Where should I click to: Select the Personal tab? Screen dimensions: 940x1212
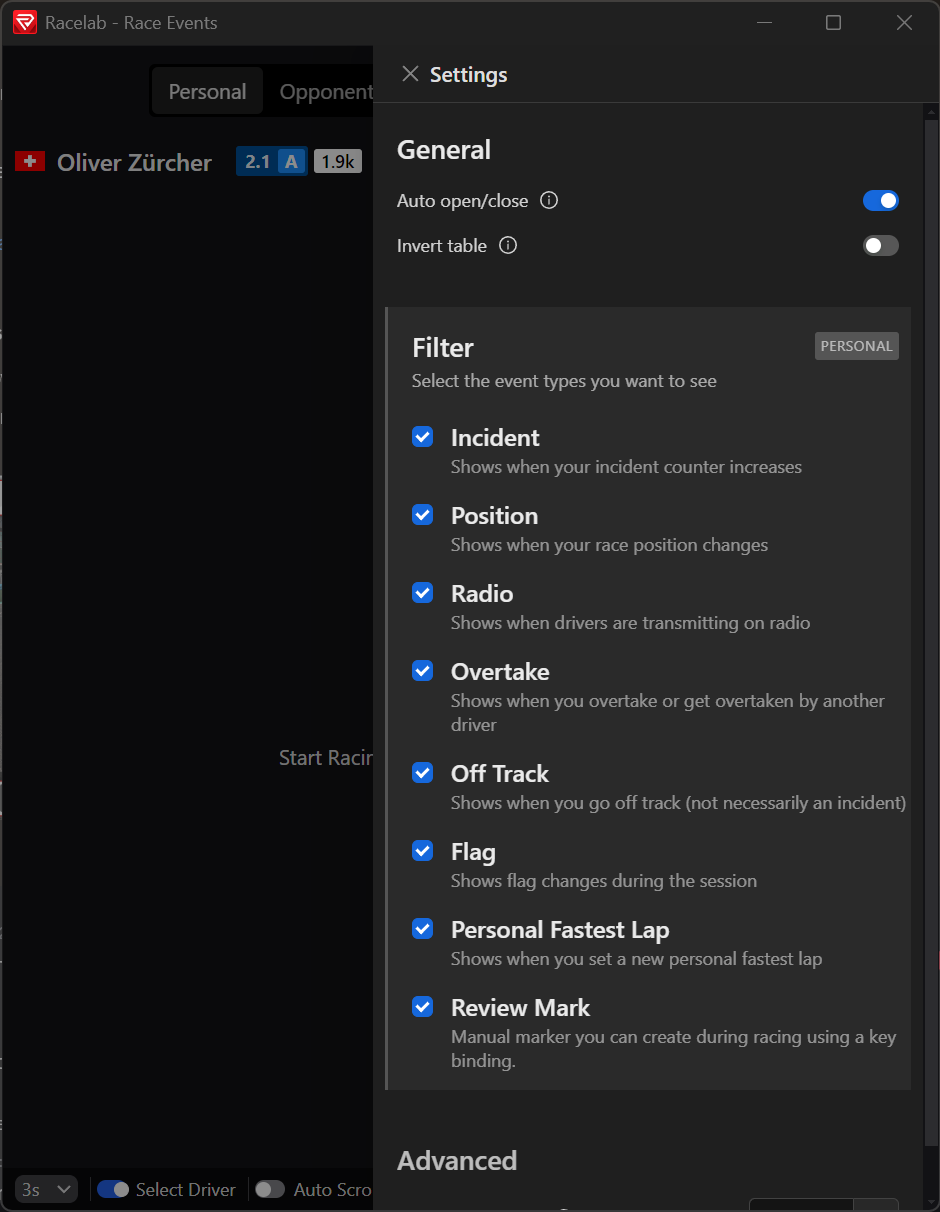(x=207, y=90)
